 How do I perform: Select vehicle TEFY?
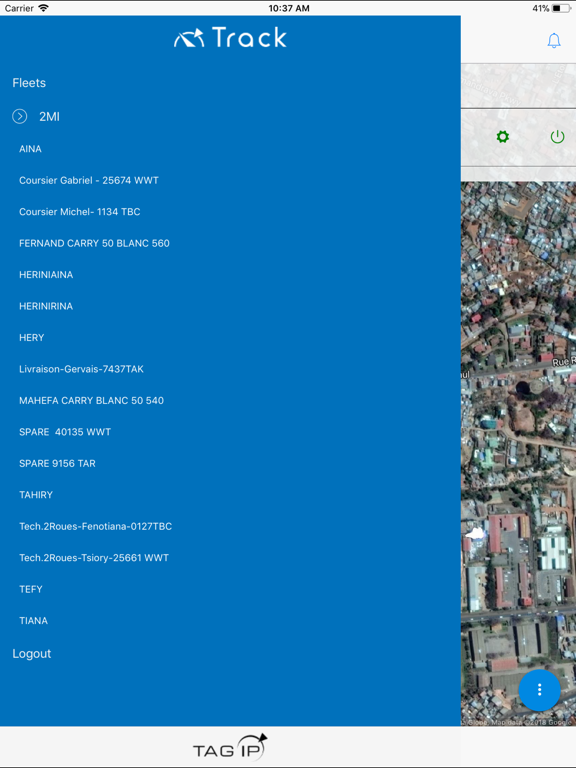(31, 589)
